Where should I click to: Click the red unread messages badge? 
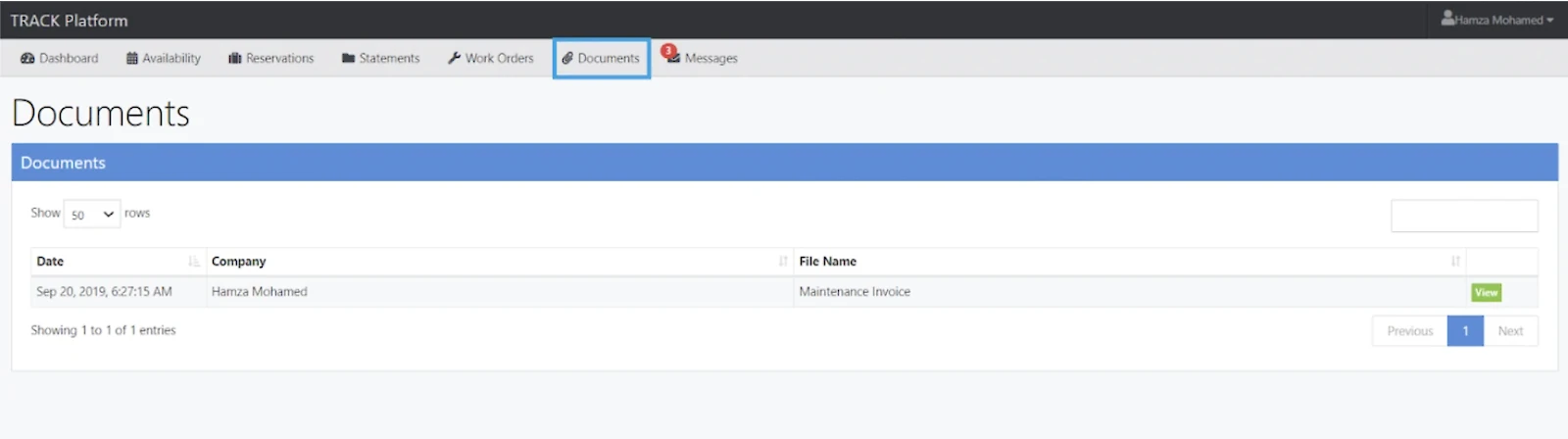click(668, 51)
